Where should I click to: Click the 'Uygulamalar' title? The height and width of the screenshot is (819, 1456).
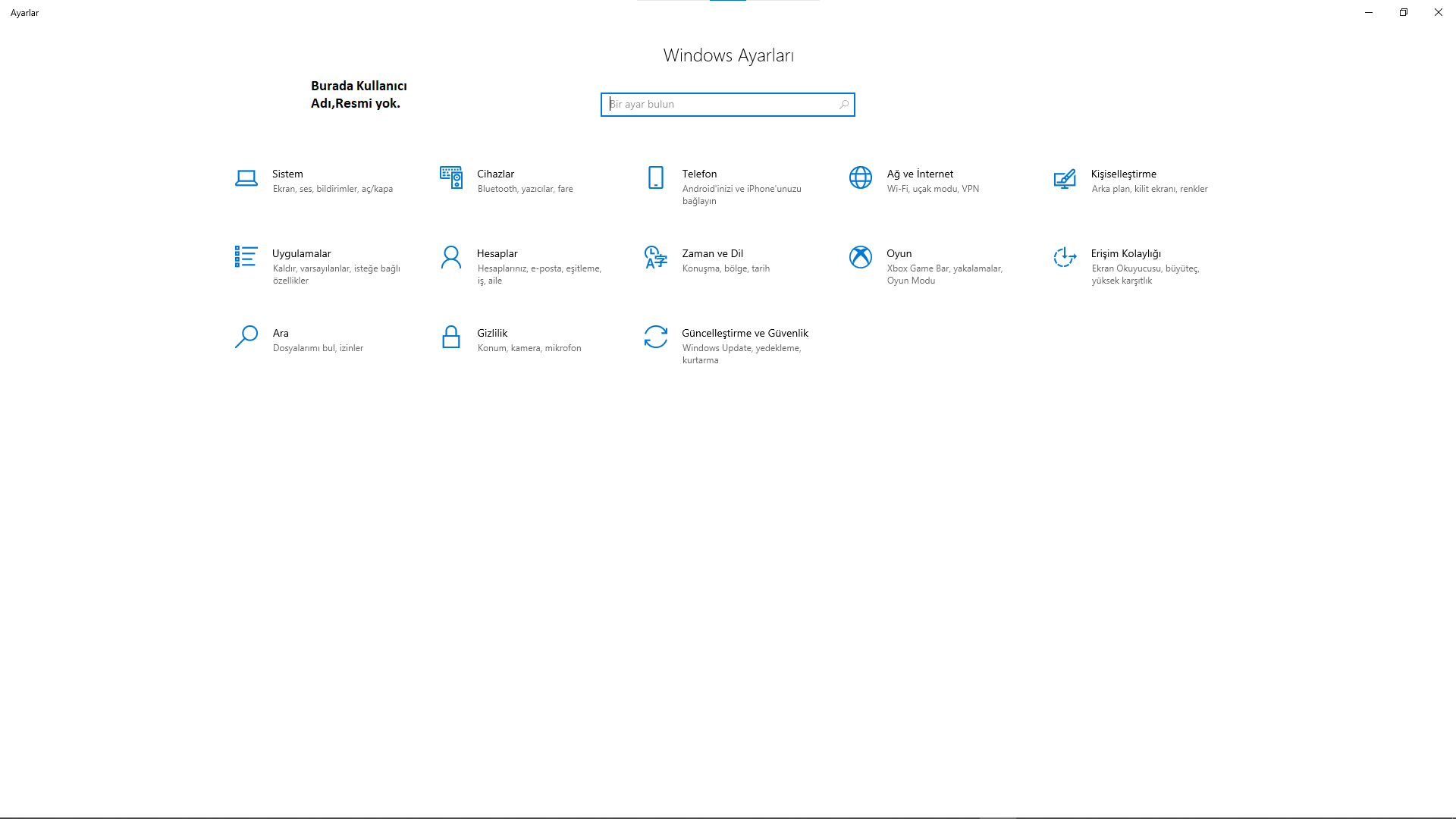(x=302, y=253)
